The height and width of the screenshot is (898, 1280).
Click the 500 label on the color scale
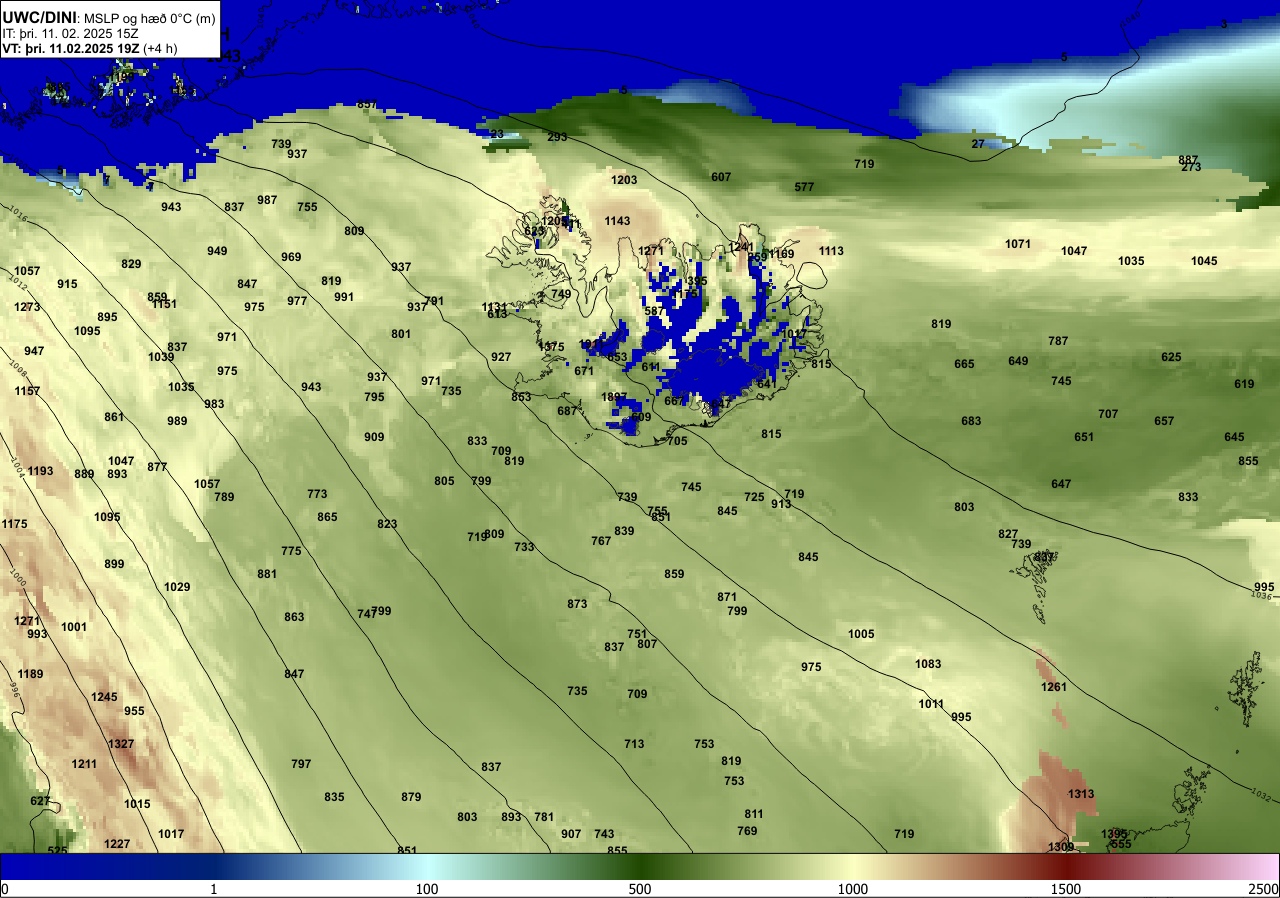[x=640, y=889]
